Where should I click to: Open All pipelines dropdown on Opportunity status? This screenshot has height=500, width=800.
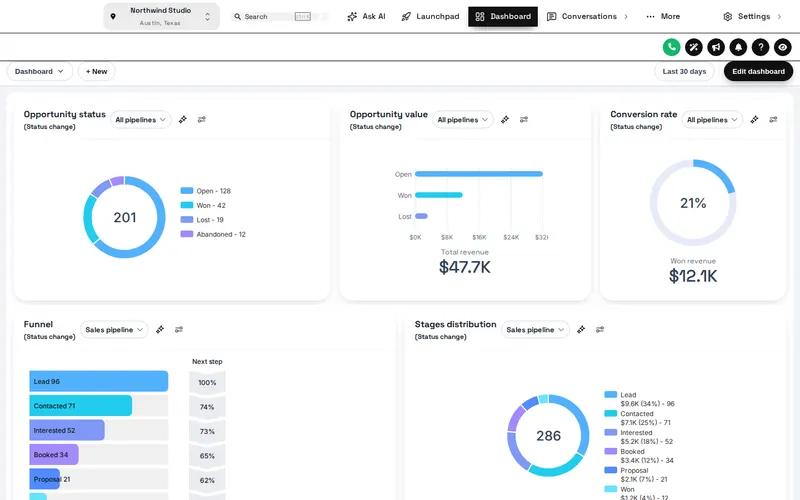click(x=140, y=120)
